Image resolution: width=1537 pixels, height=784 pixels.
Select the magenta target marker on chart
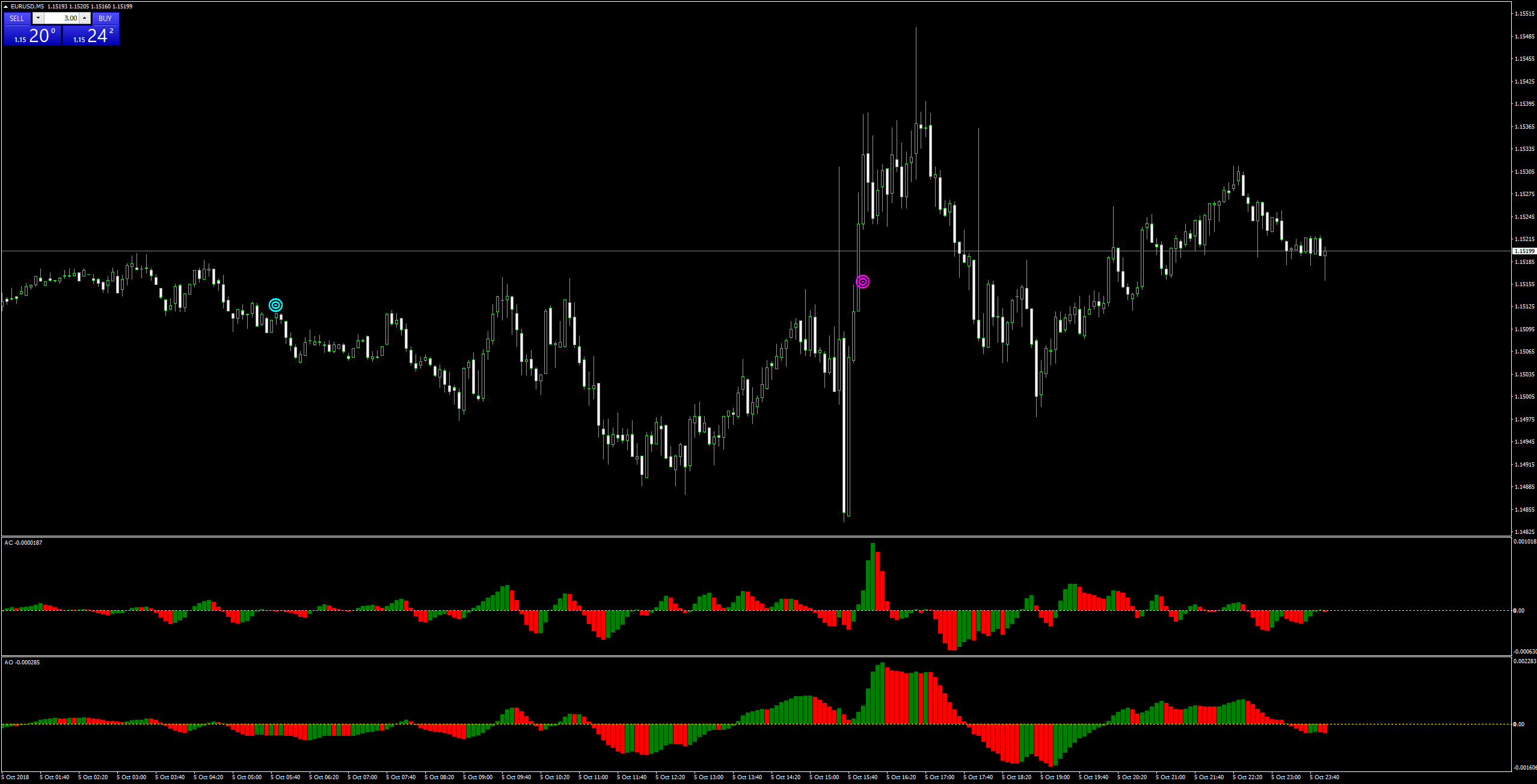863,282
